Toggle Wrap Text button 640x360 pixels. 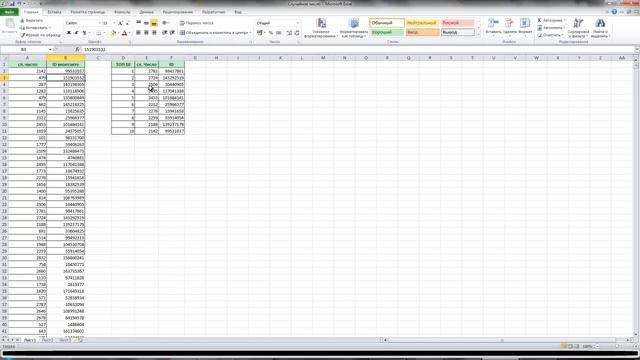pos(197,23)
